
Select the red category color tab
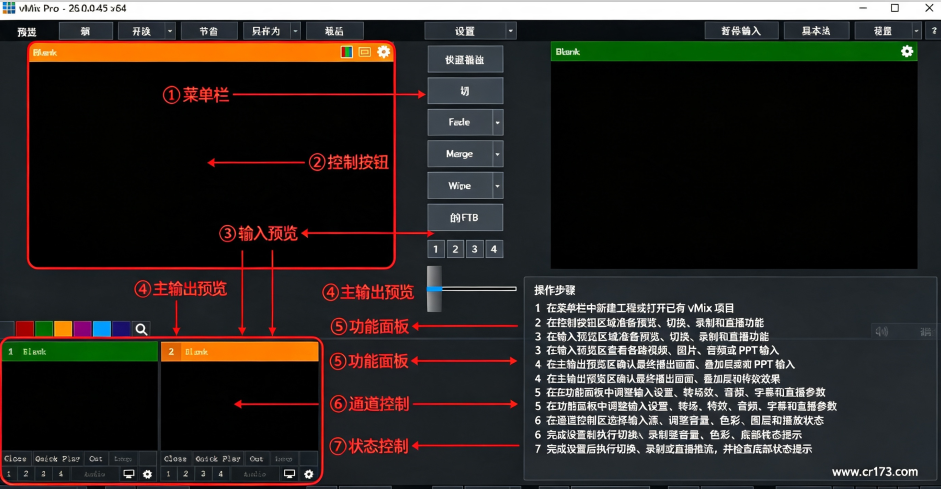(x=25, y=329)
